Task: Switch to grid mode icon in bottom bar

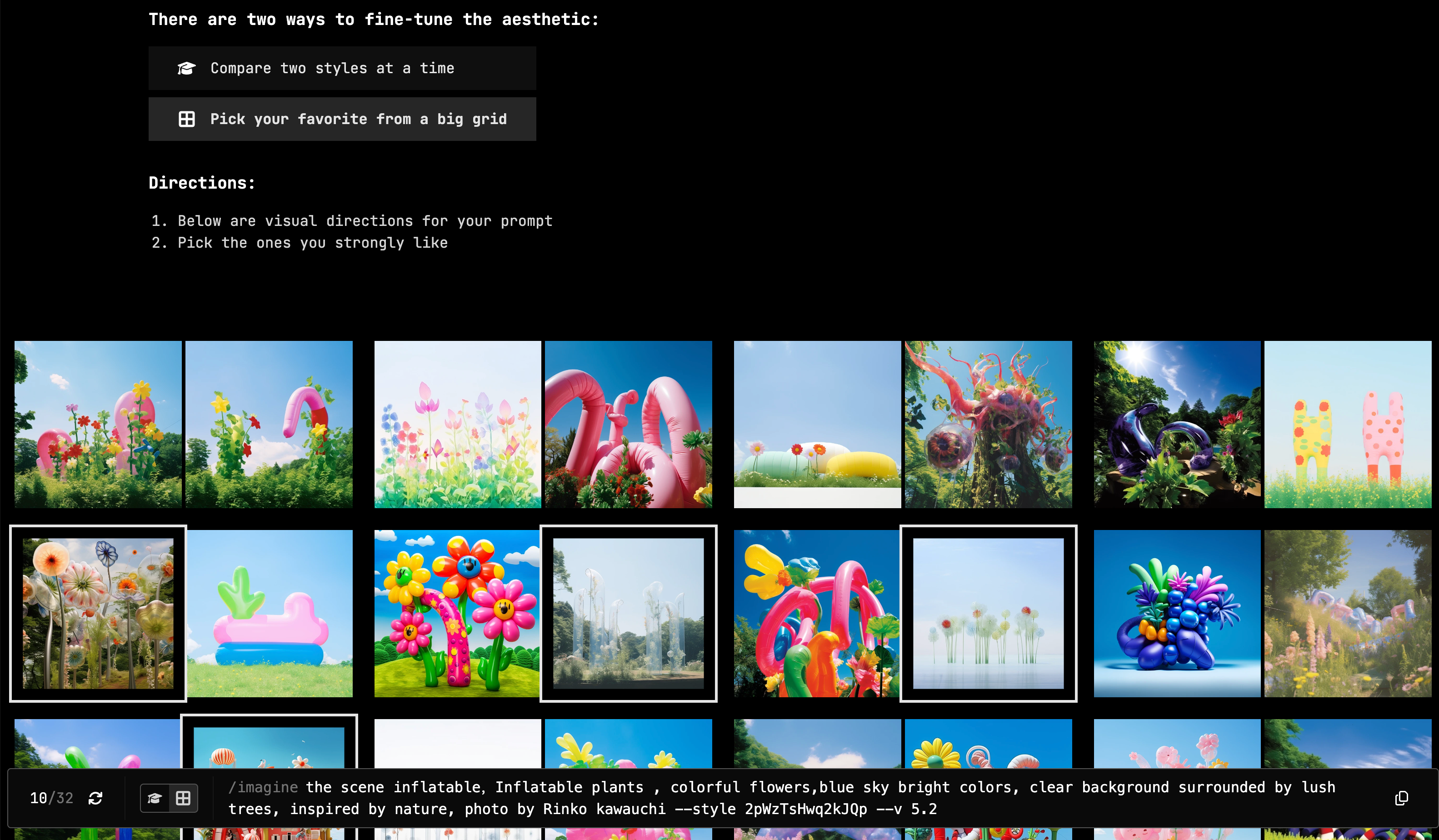Action: (x=183, y=798)
